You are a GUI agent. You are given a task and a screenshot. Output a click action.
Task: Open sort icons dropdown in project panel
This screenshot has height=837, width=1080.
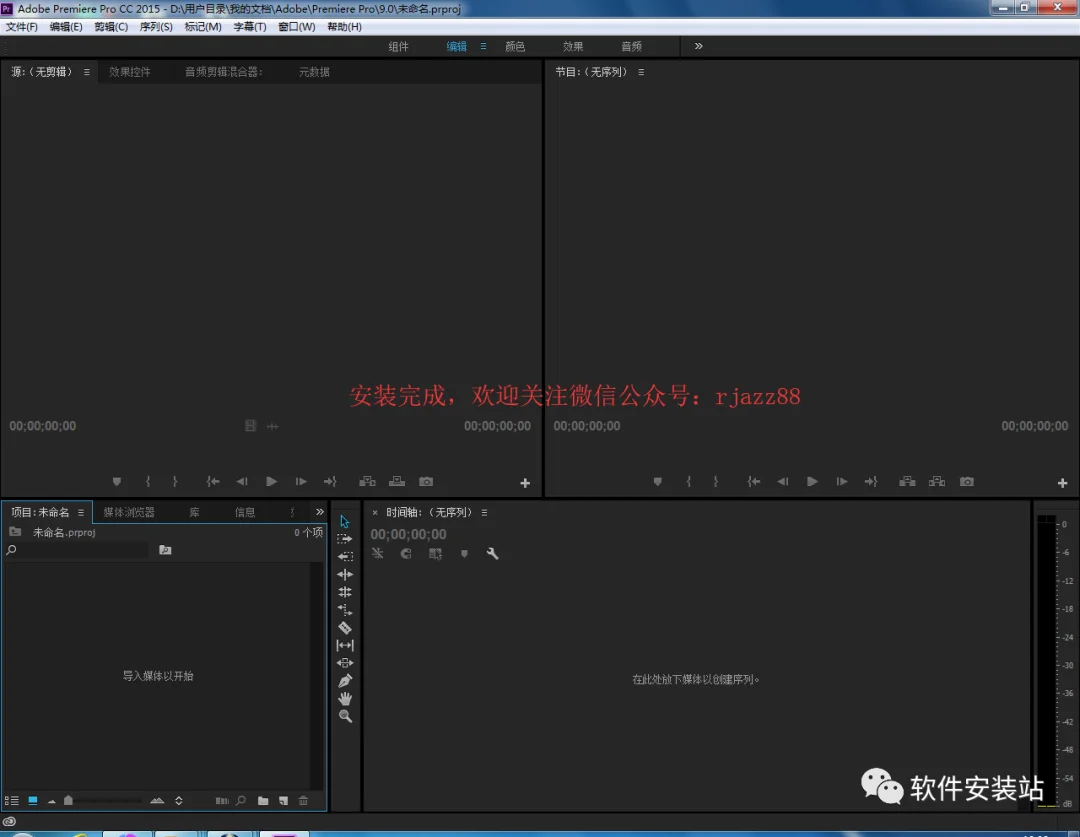pos(179,800)
